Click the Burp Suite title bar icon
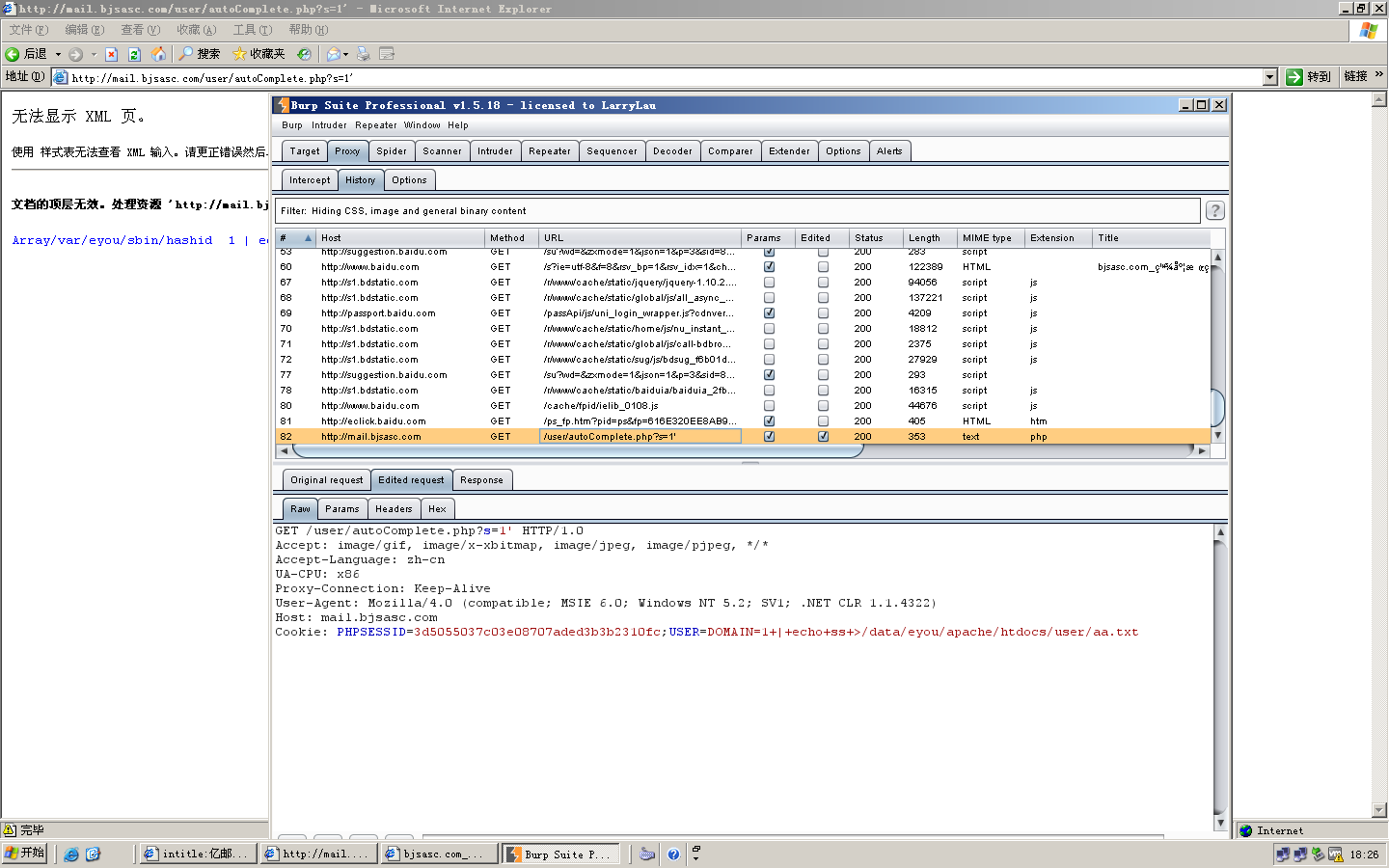1389x868 pixels. [283, 105]
